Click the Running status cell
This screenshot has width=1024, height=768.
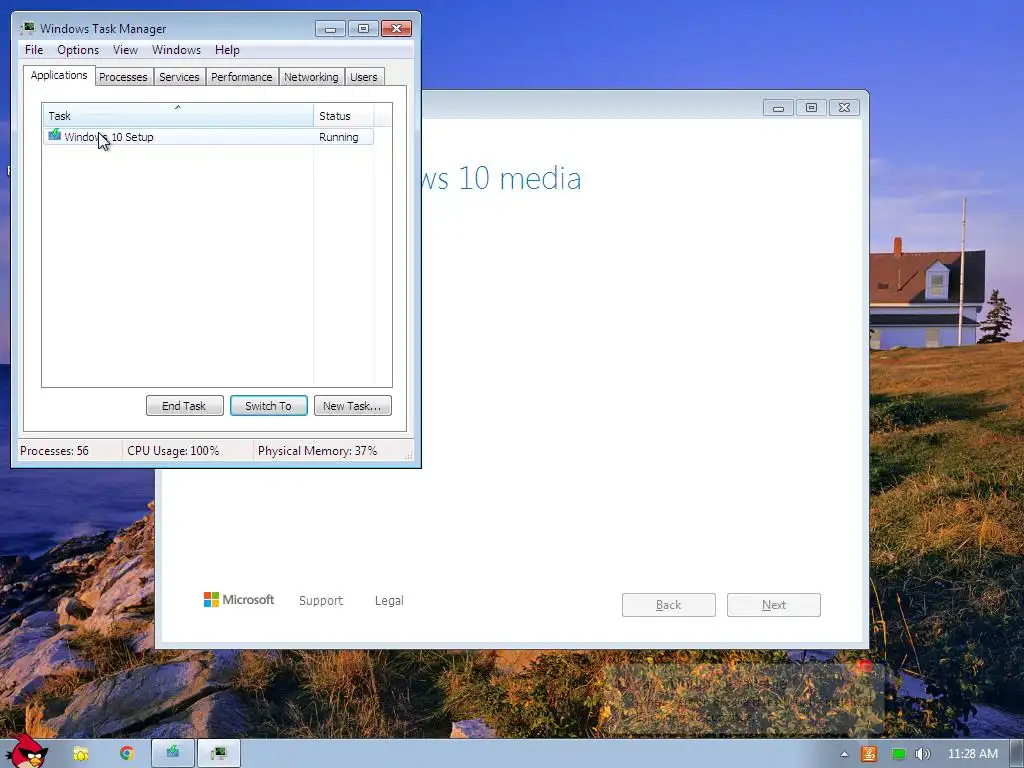click(339, 137)
